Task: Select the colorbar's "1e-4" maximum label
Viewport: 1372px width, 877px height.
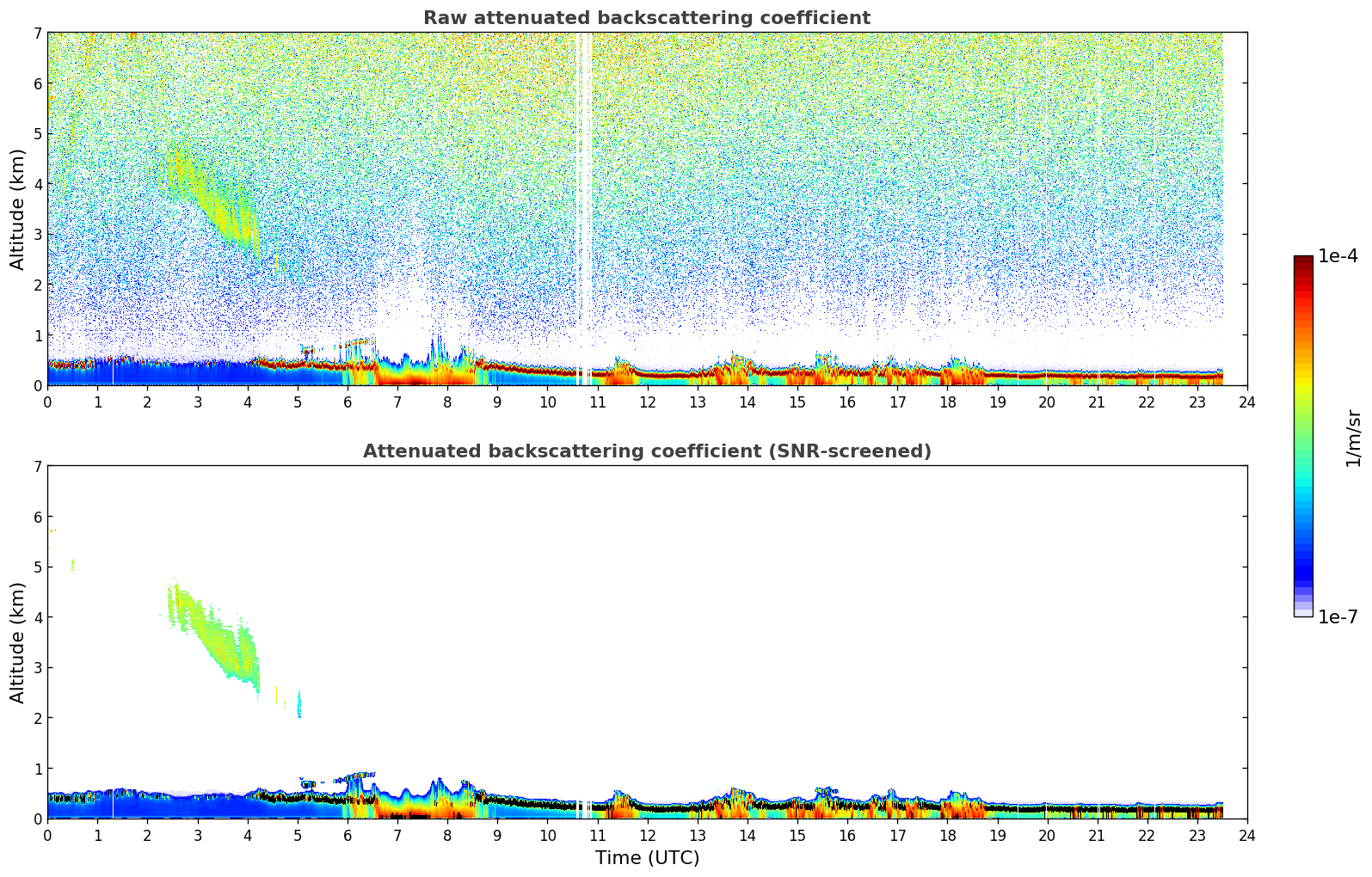Action: (x=1337, y=256)
